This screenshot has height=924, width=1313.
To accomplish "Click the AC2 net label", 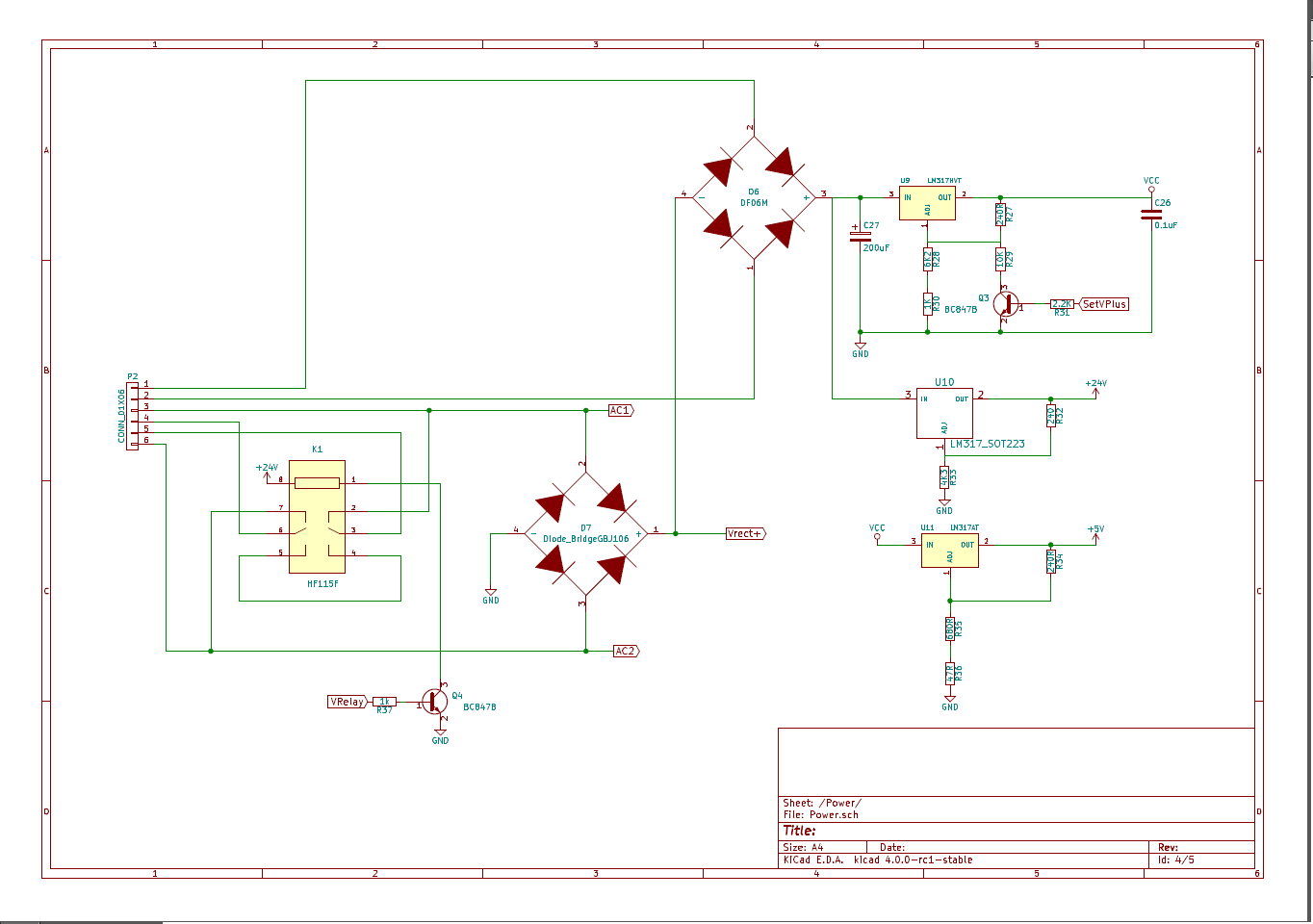I will [x=627, y=651].
